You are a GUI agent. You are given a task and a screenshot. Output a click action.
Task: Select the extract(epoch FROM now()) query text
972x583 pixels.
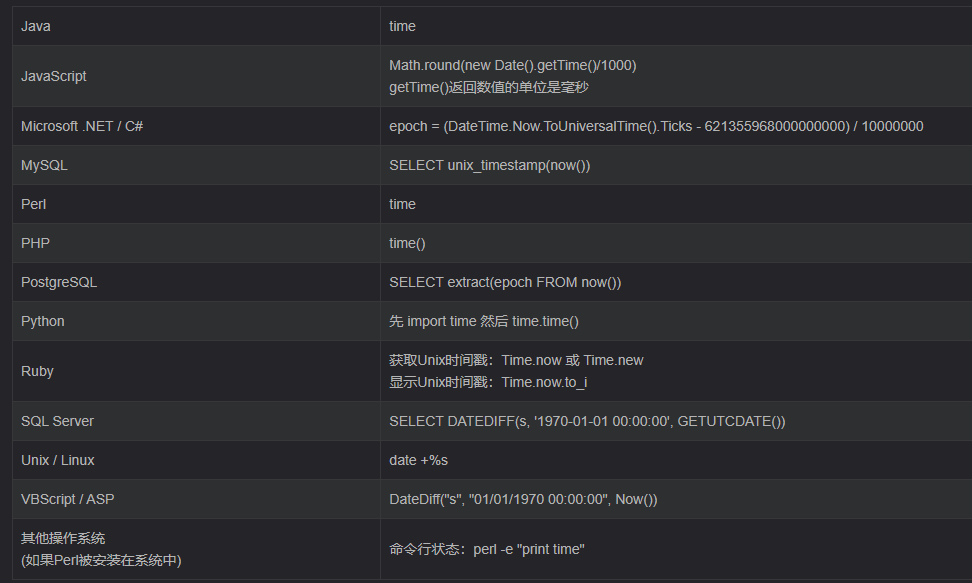click(x=505, y=282)
